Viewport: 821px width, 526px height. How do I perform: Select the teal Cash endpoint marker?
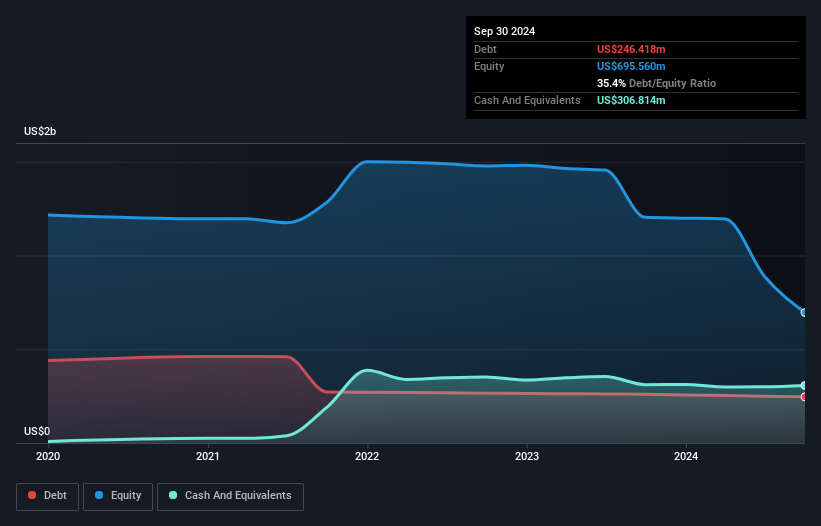(804, 386)
